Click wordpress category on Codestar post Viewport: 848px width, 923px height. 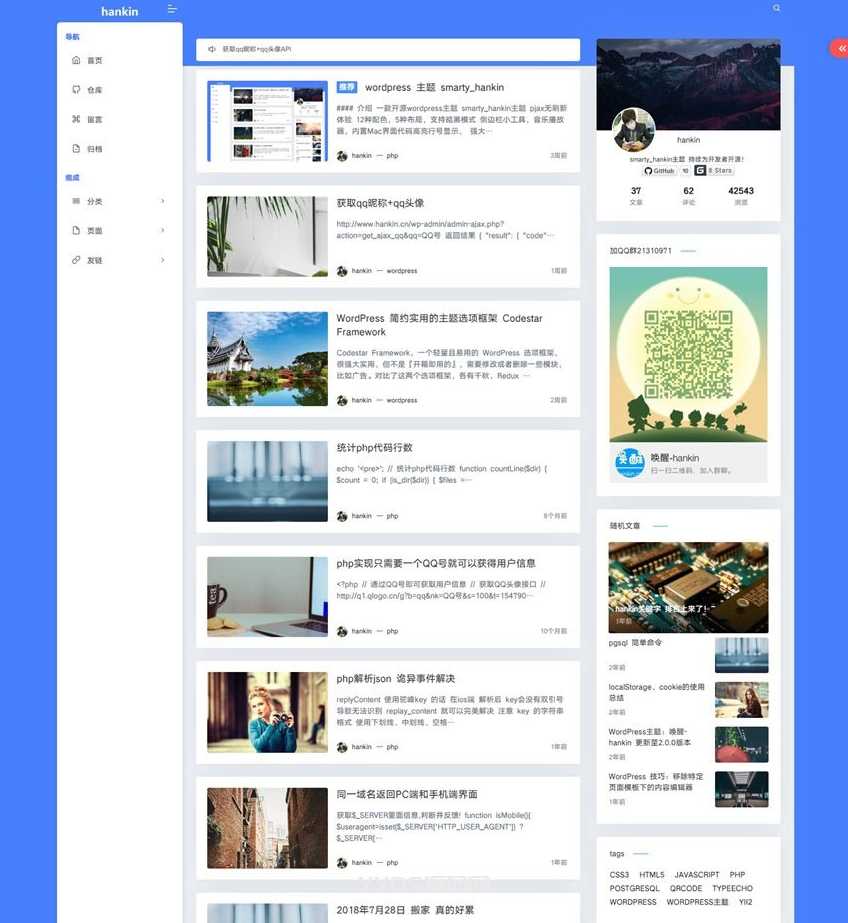tap(402, 400)
